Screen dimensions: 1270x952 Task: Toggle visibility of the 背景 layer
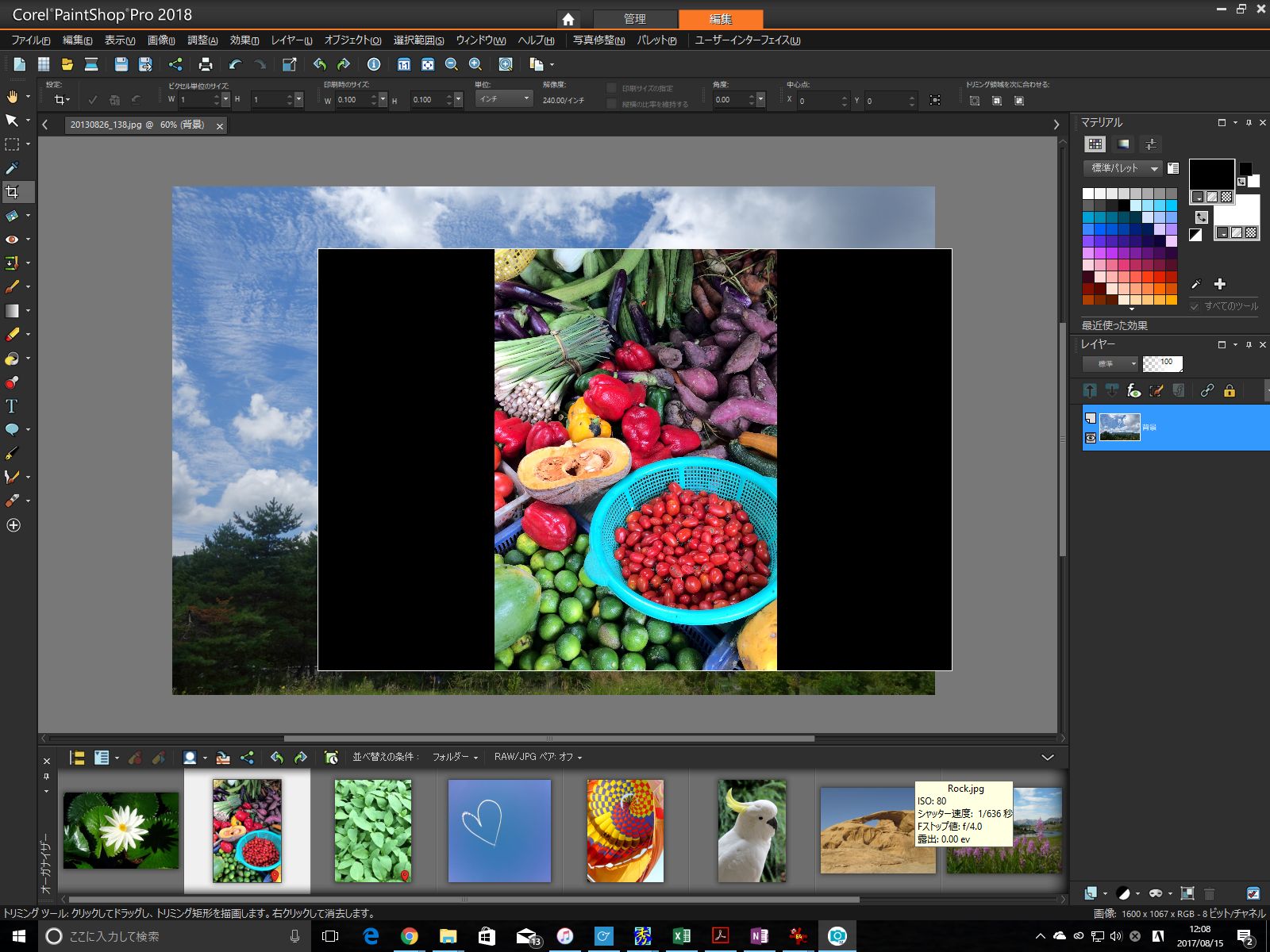click(1091, 438)
